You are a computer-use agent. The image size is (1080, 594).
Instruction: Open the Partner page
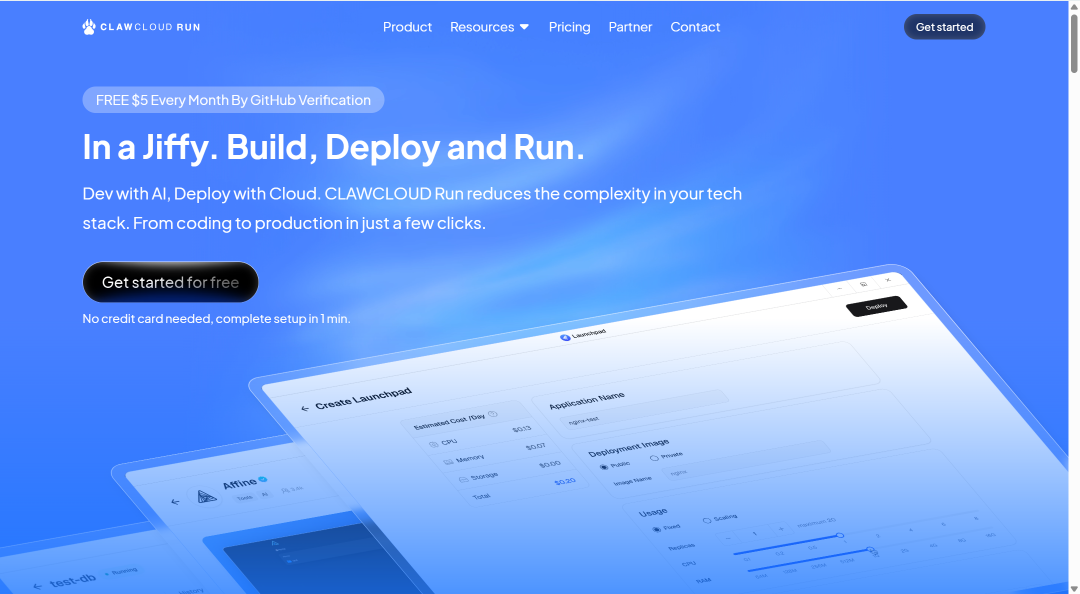pos(630,27)
